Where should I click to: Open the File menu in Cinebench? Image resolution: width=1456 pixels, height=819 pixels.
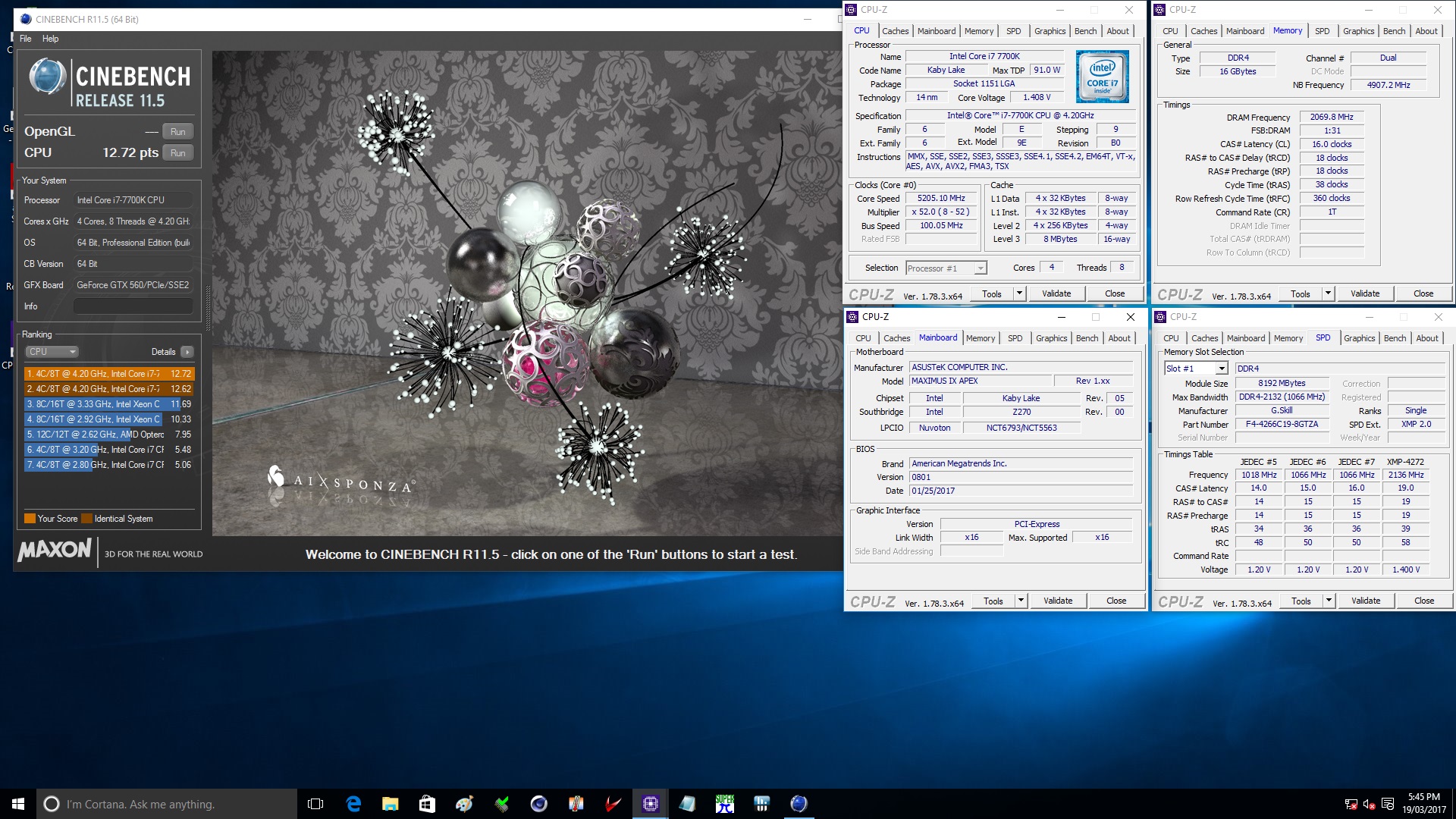(x=26, y=39)
